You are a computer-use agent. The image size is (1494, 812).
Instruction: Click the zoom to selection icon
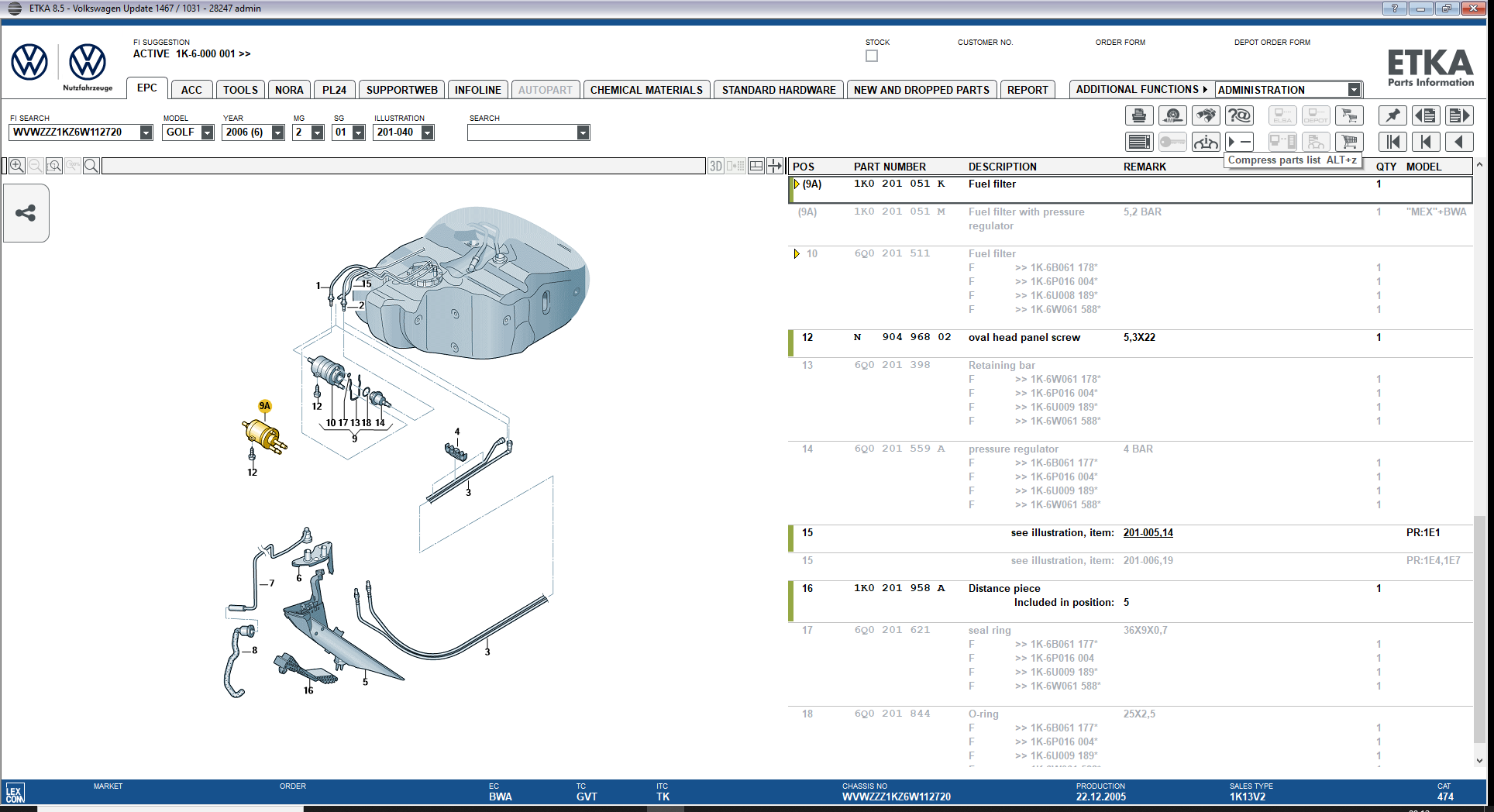click(54, 166)
